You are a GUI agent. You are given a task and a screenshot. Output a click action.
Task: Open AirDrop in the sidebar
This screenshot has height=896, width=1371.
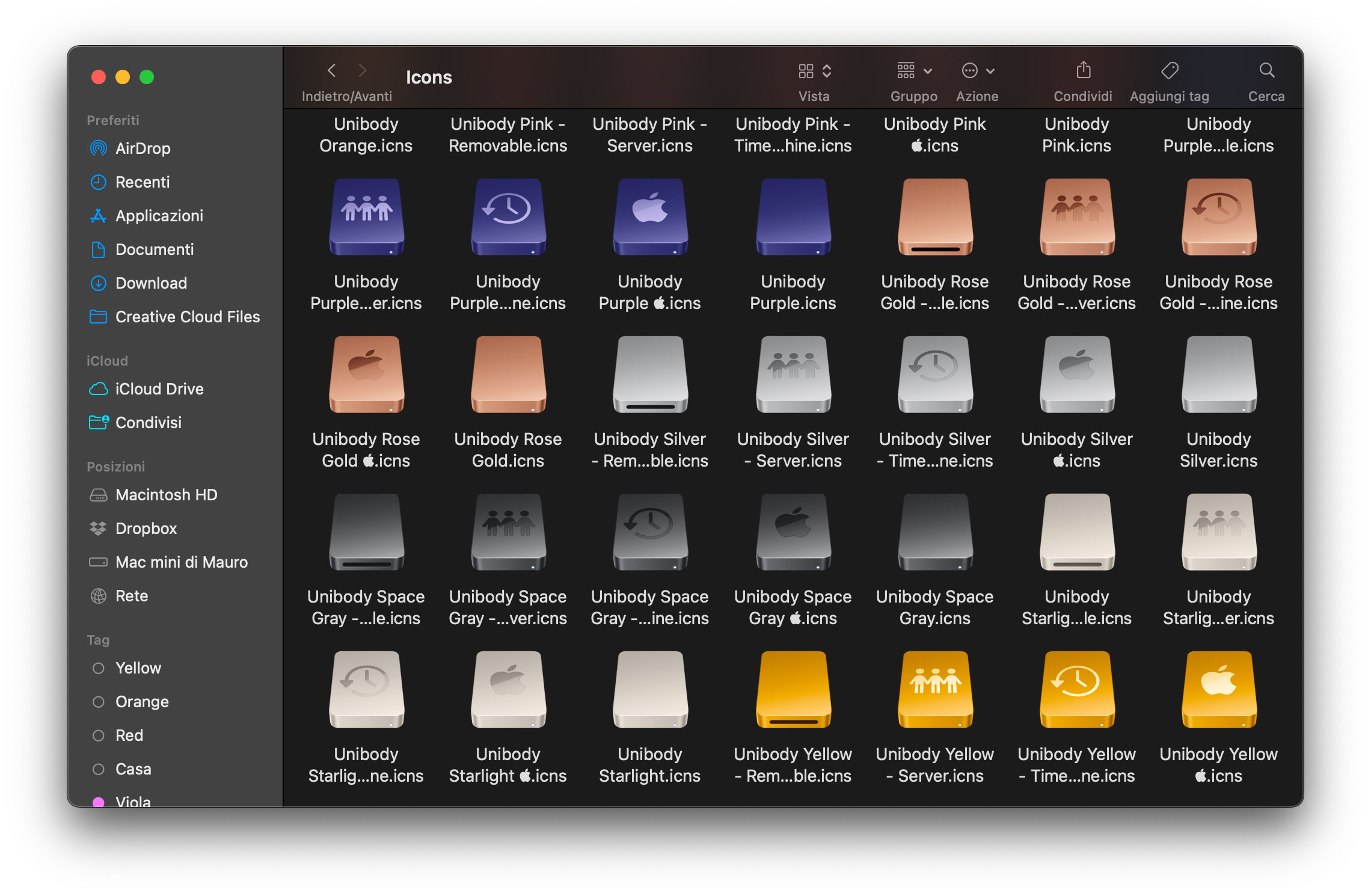point(143,149)
